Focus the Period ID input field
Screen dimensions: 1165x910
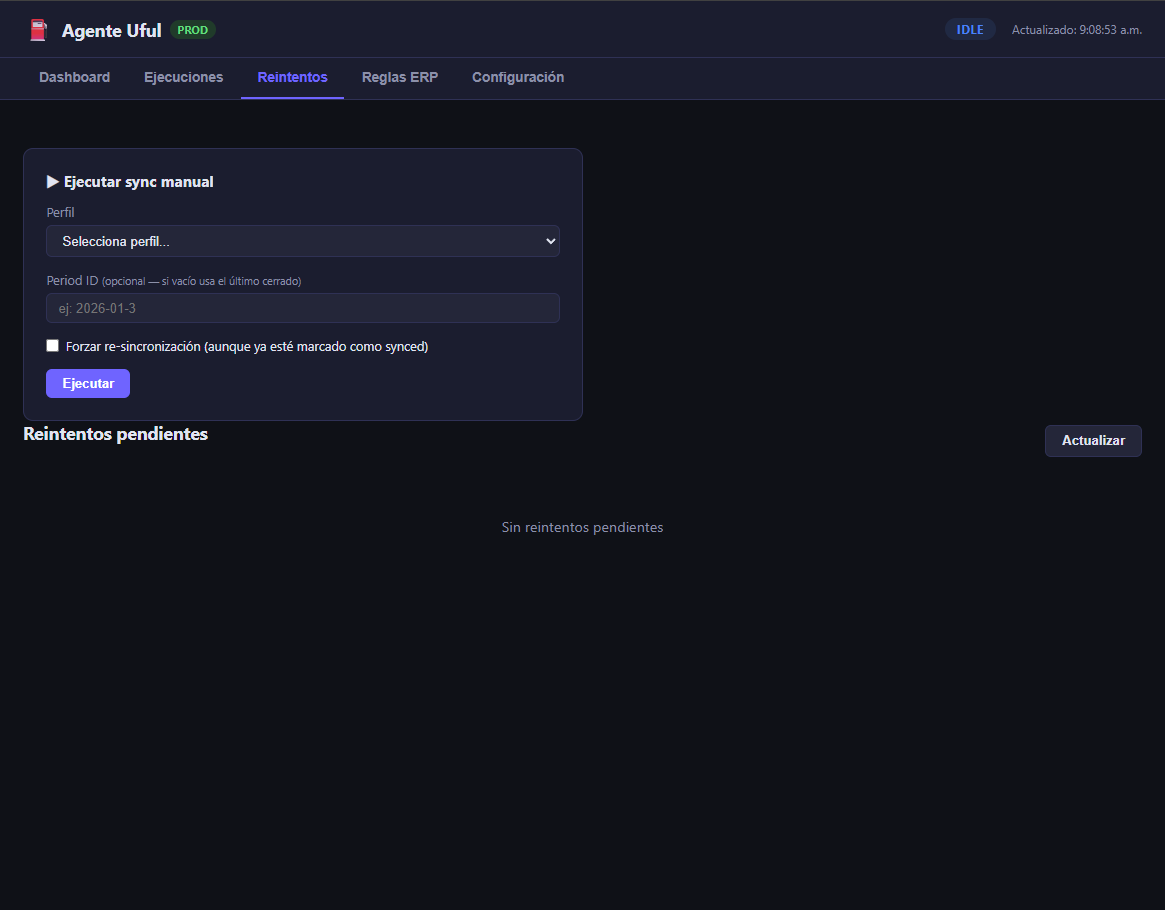(x=302, y=308)
